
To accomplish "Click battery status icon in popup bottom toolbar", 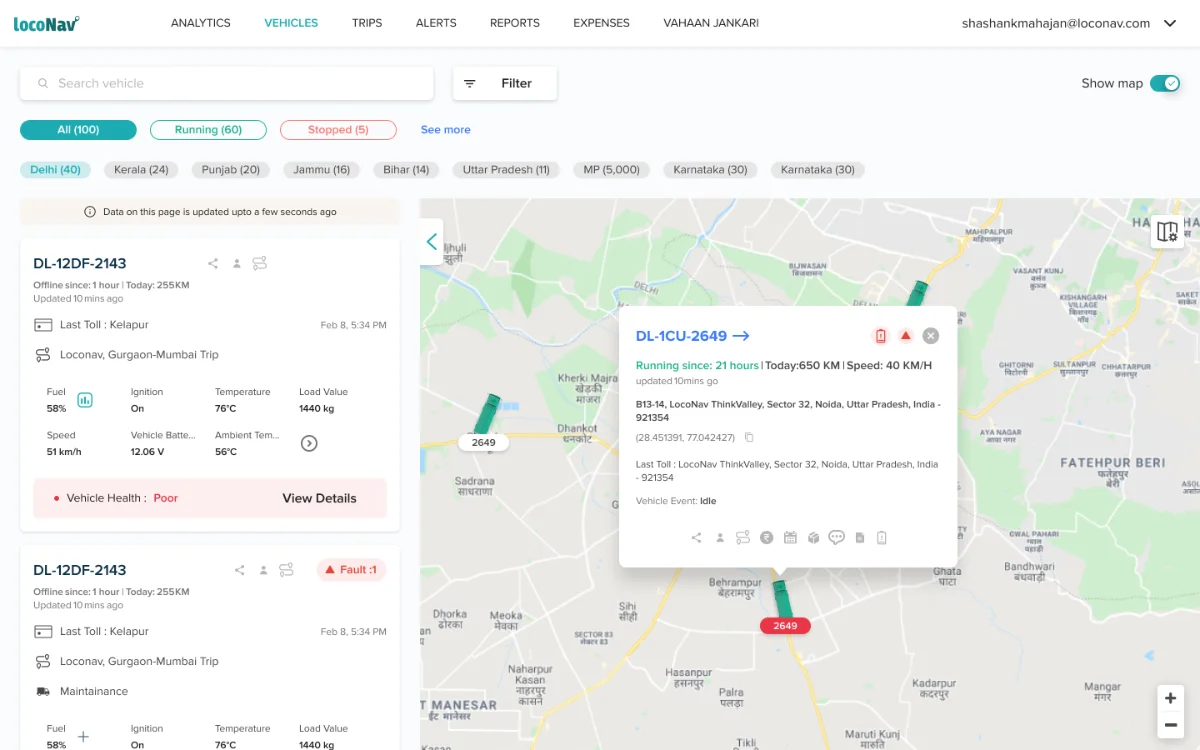I will point(882,538).
